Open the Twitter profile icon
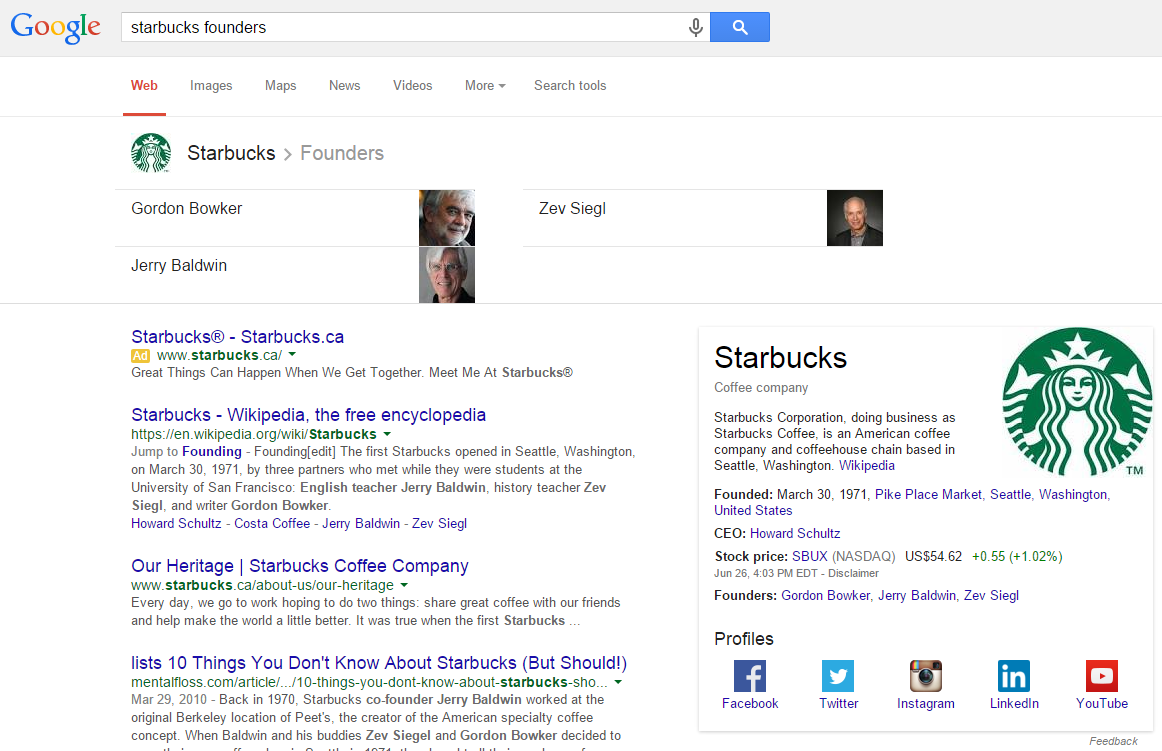The height and width of the screenshot is (751, 1162). (x=838, y=676)
